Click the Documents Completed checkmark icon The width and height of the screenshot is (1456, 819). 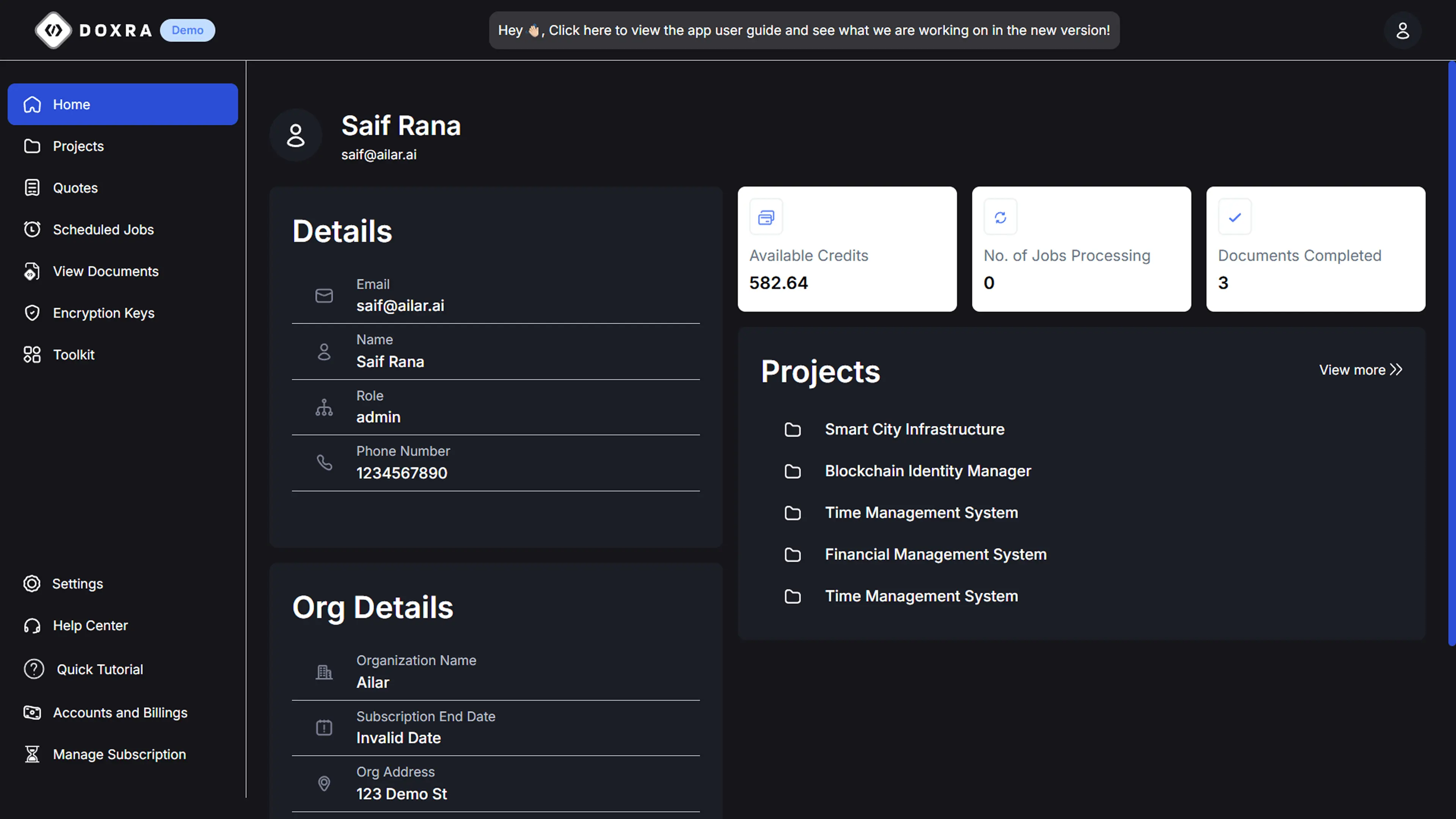click(1235, 217)
